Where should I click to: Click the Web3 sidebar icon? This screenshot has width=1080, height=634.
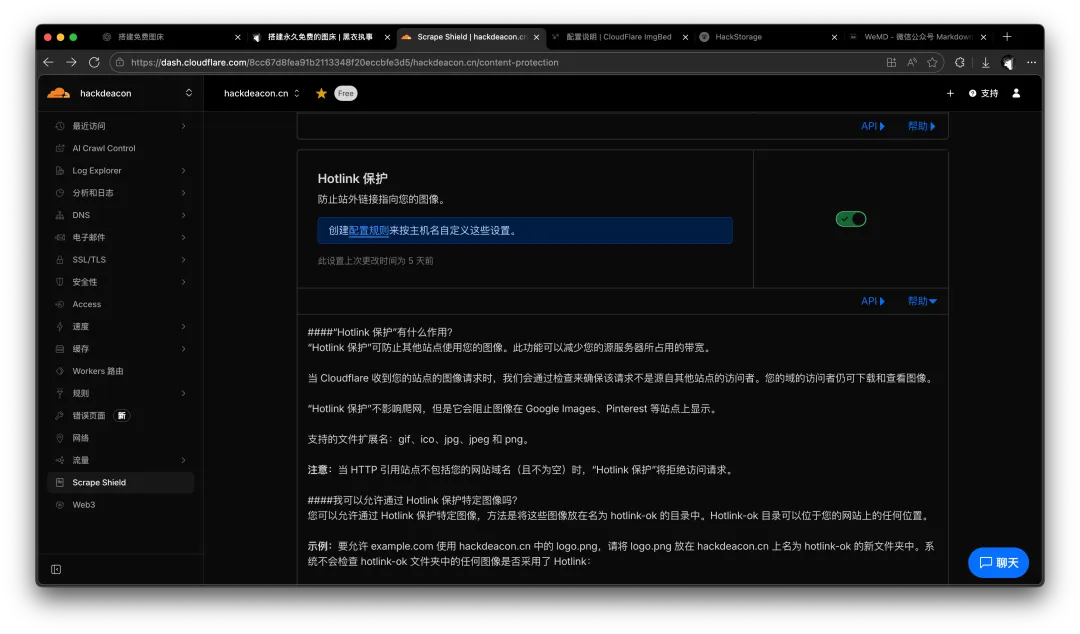click(x=60, y=504)
